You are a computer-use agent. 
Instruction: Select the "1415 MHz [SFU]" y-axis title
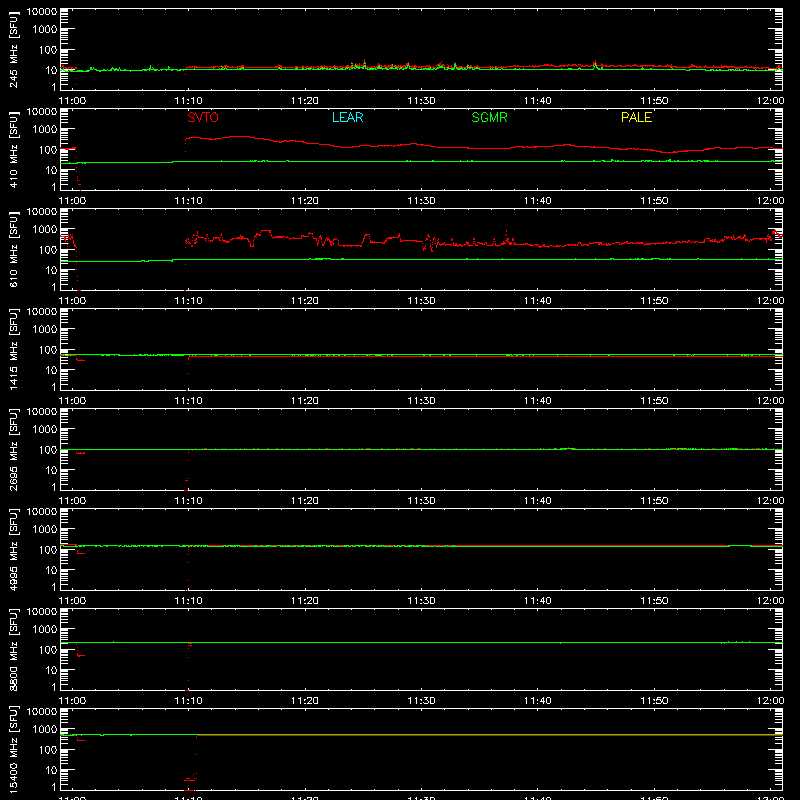point(13,349)
